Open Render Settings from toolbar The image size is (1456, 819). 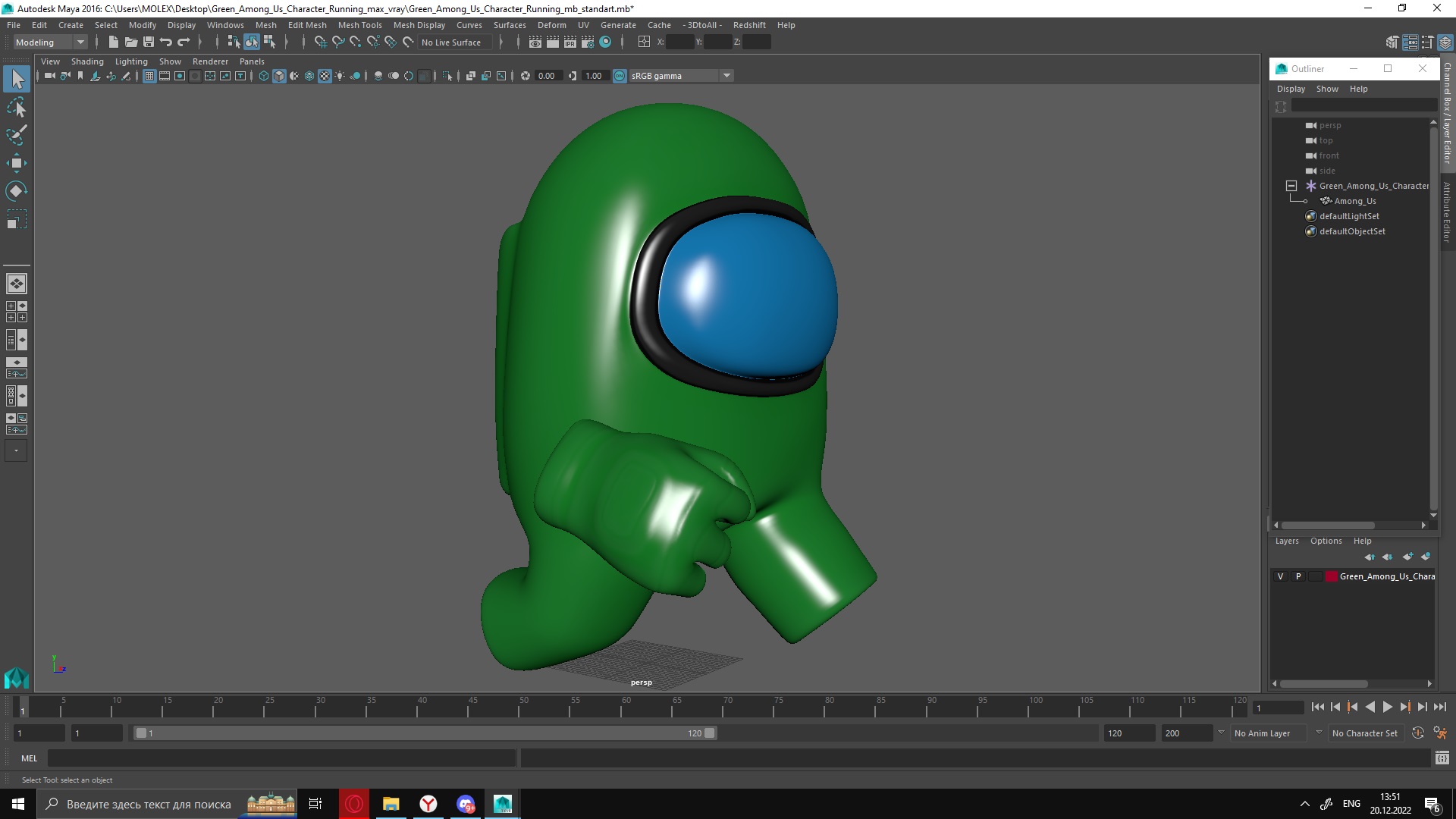click(588, 42)
